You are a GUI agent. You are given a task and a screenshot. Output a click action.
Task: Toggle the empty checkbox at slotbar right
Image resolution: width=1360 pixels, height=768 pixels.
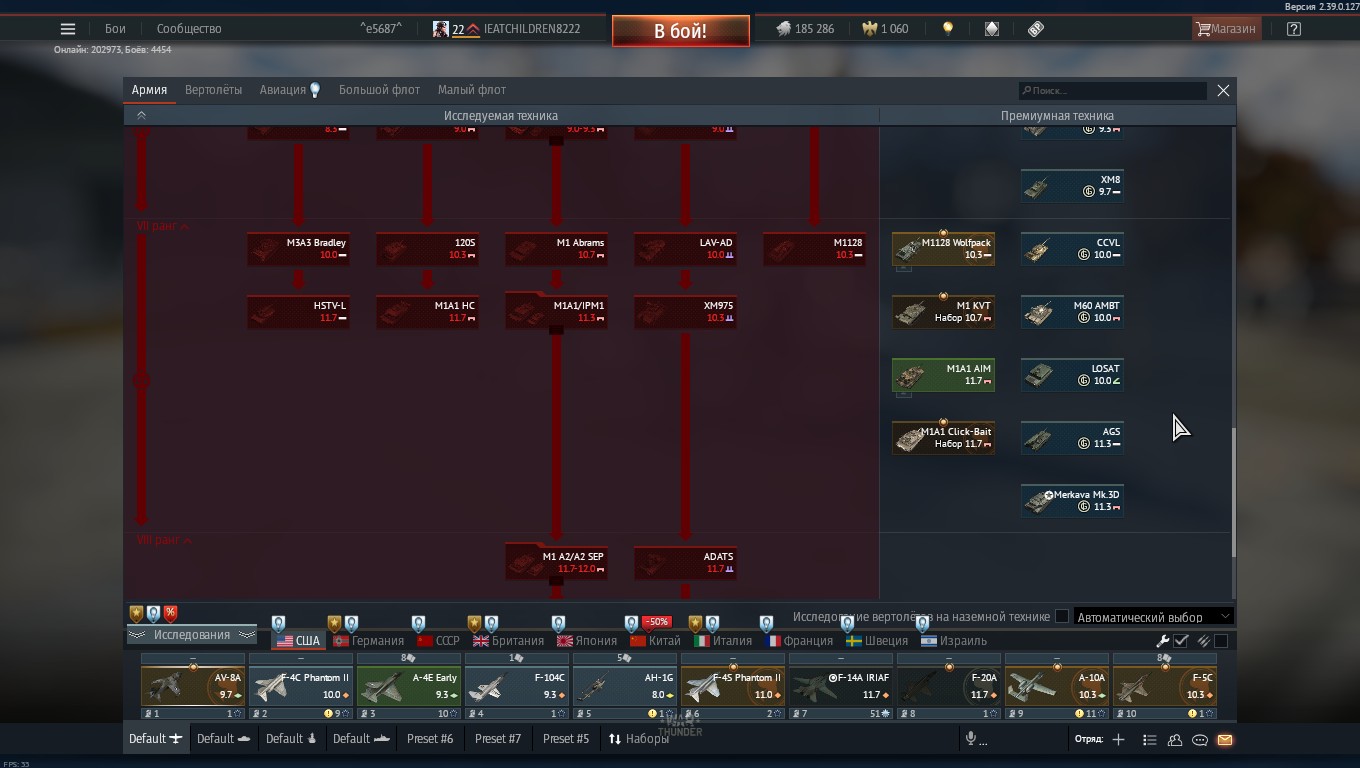tap(1221, 641)
